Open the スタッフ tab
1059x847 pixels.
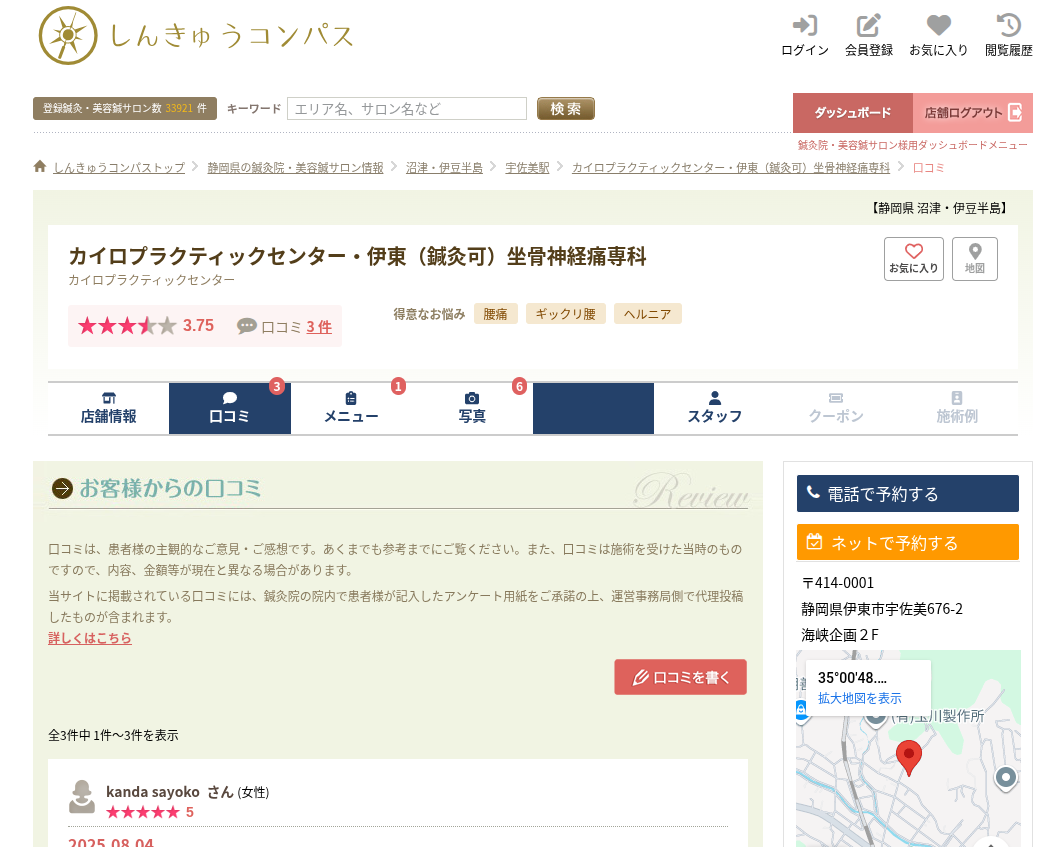[x=714, y=408]
